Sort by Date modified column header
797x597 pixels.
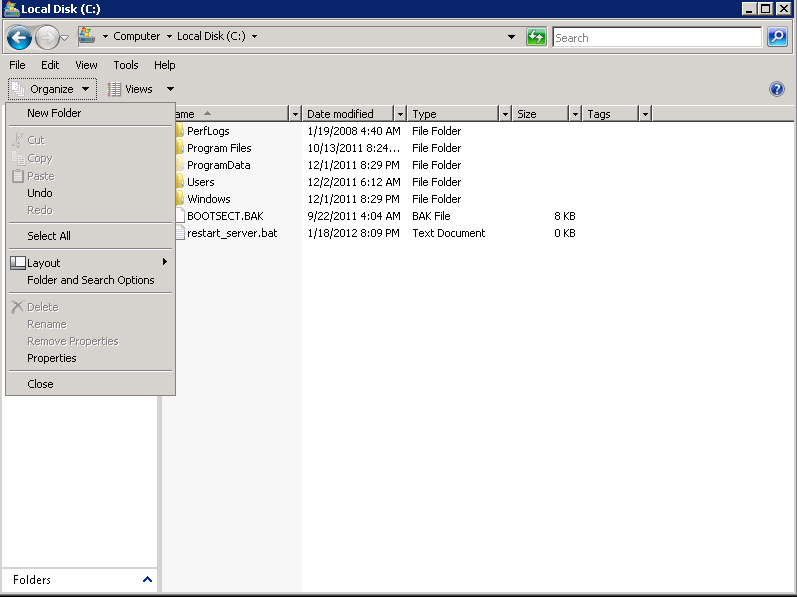348,114
